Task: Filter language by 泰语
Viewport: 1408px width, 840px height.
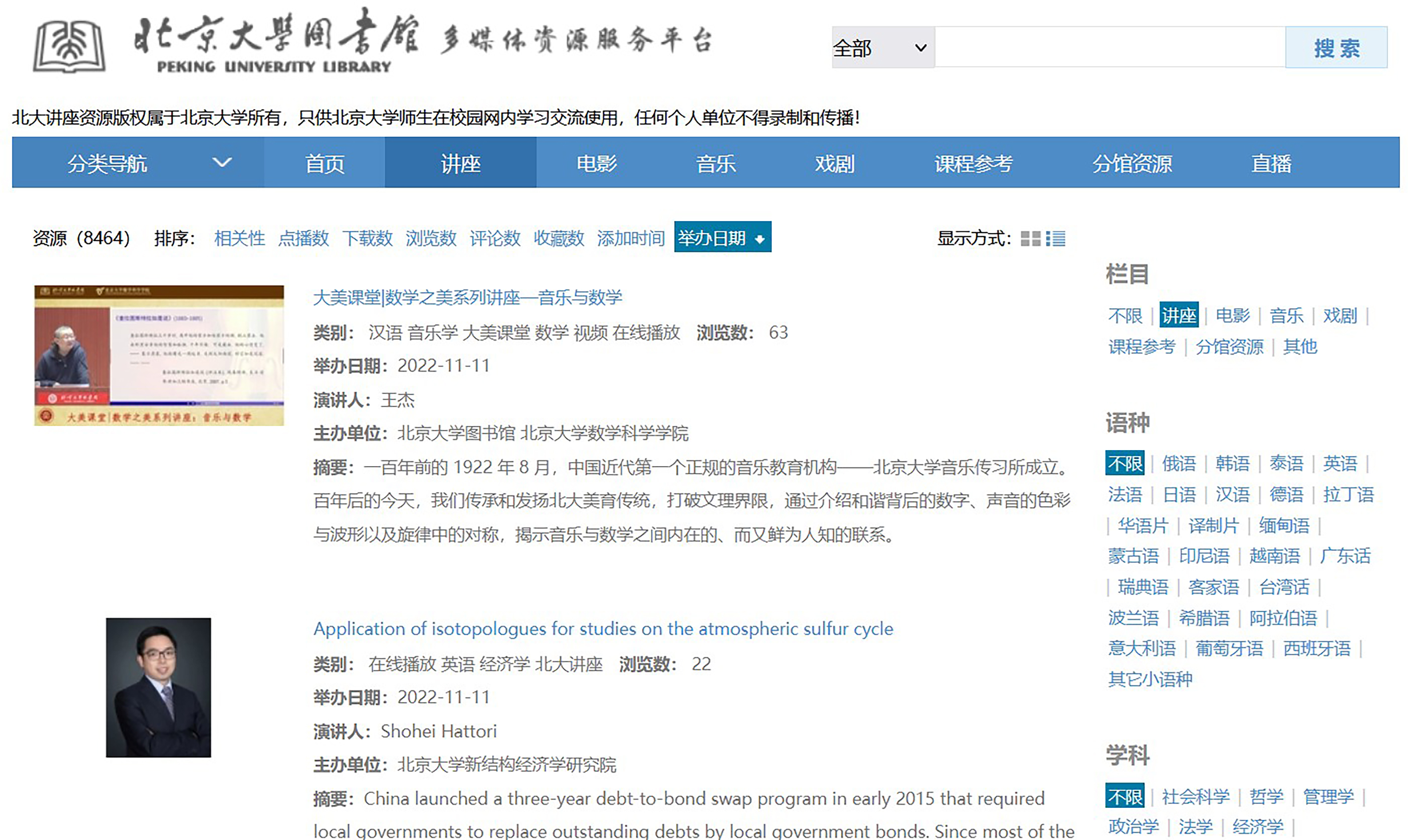Action: (1286, 464)
